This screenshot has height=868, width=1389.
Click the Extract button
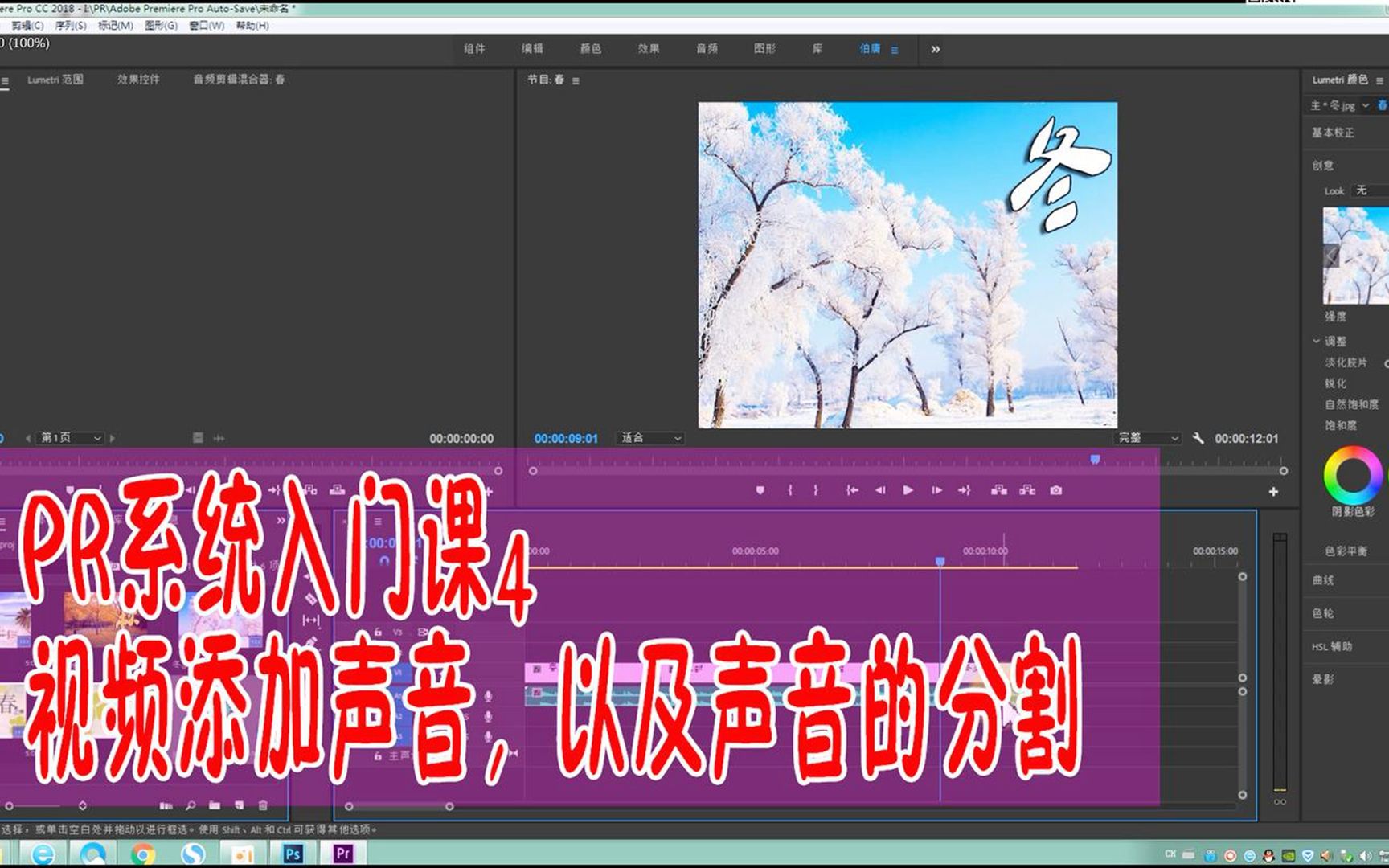coord(1027,490)
